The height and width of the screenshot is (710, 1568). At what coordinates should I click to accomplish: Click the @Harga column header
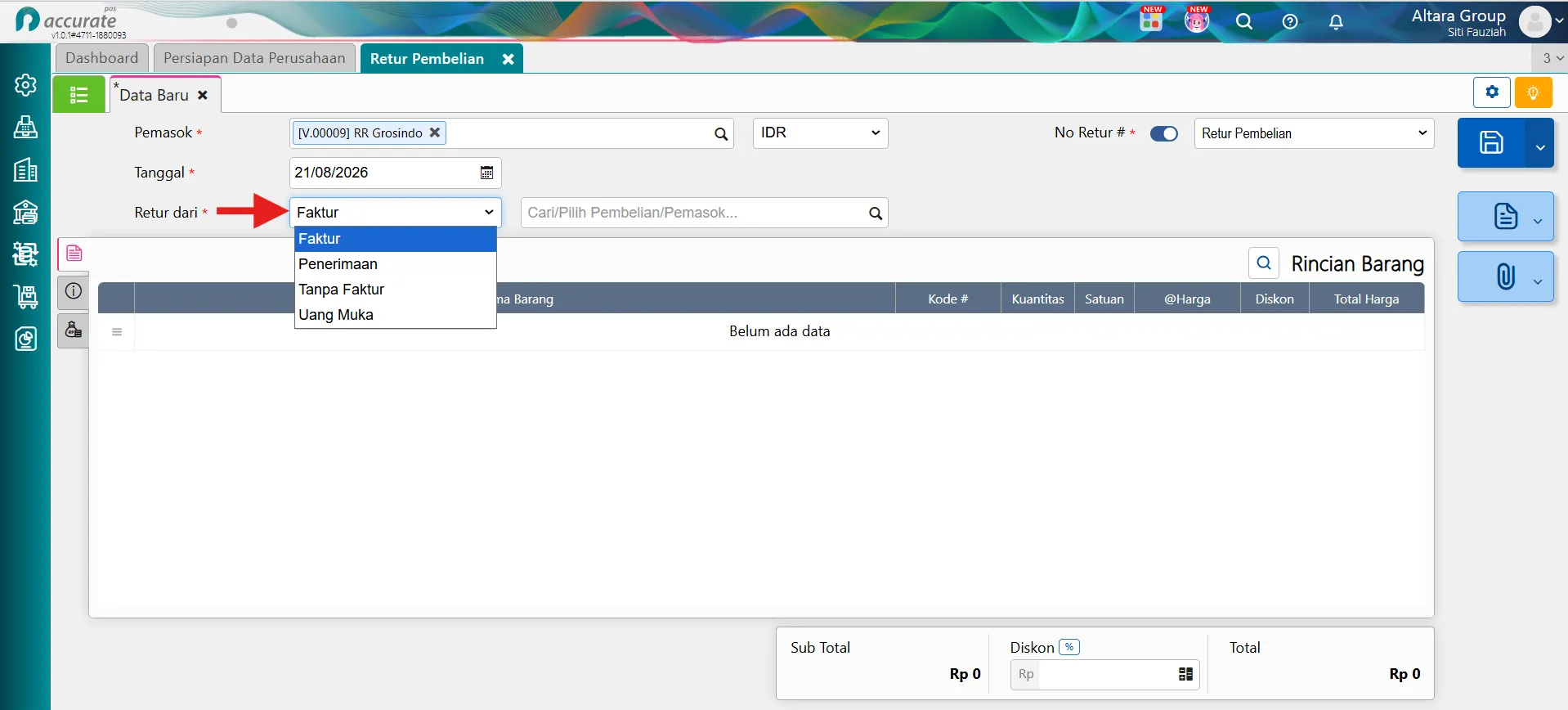(x=1187, y=299)
